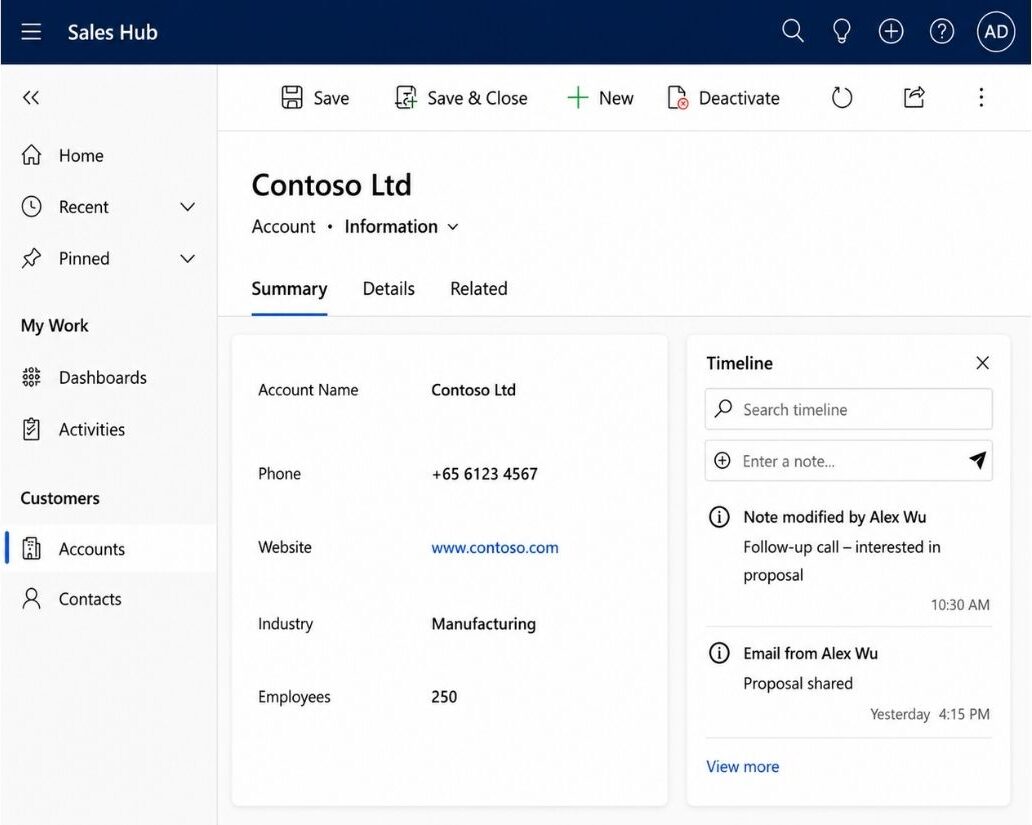The width and height of the screenshot is (1032, 825).
Task: Click the Save disk icon
Action: pos(292,97)
